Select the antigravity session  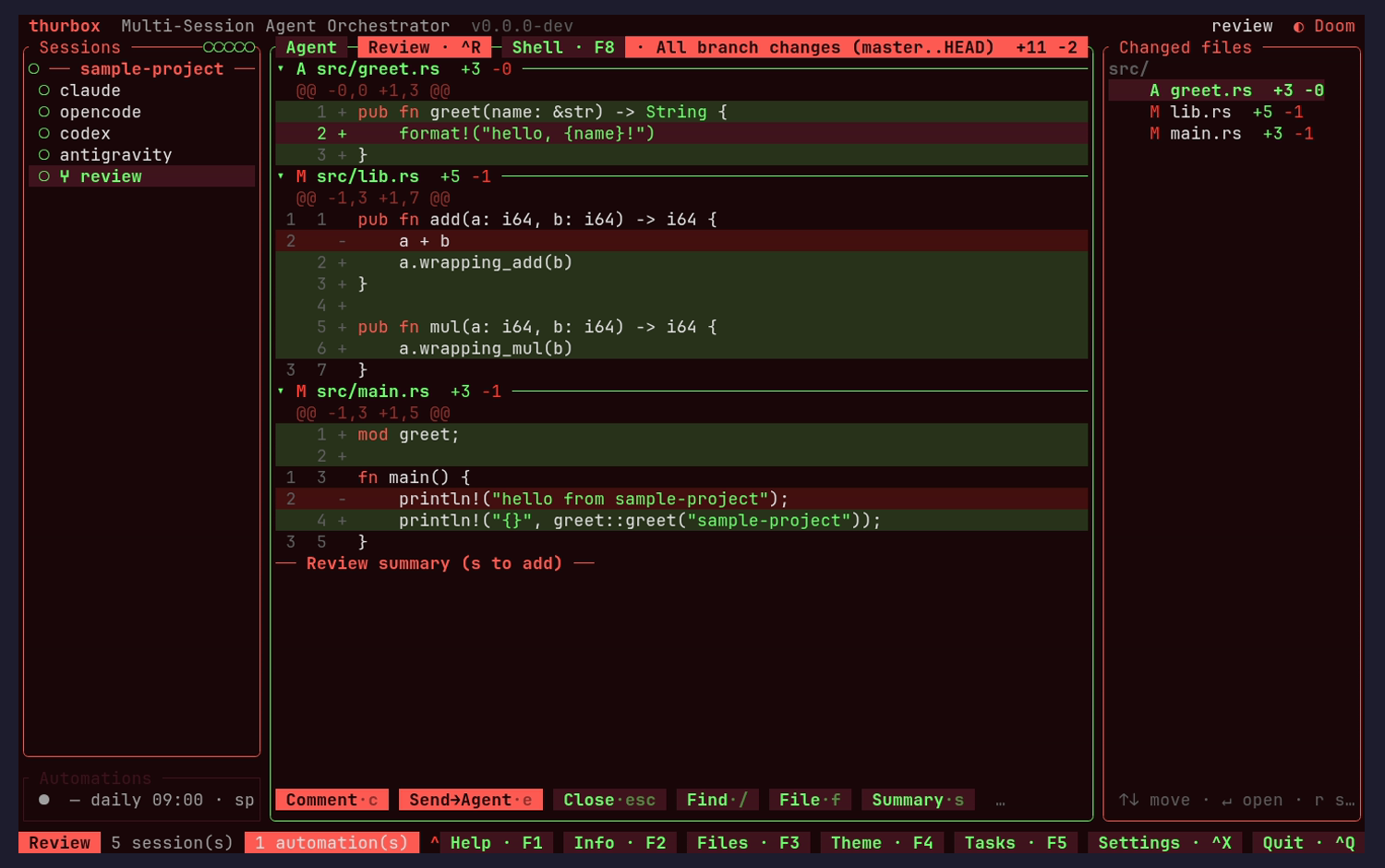point(142,155)
